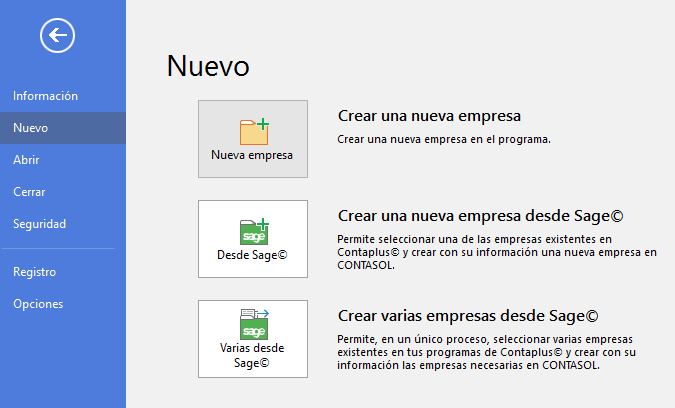
Task: Click the 'Desde Sage©' button label
Action: (252, 255)
